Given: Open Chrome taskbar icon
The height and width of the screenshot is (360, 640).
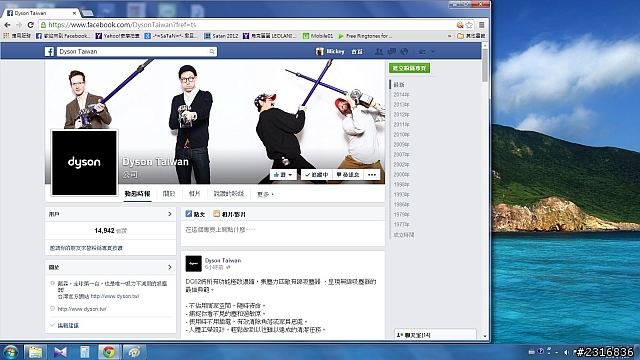Looking at the screenshot, I should coord(109,352).
